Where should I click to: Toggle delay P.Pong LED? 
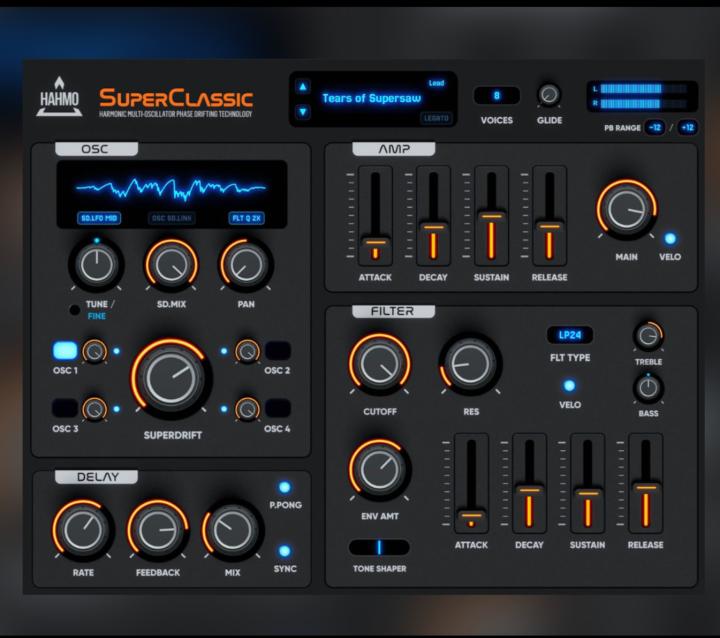tap(285, 487)
